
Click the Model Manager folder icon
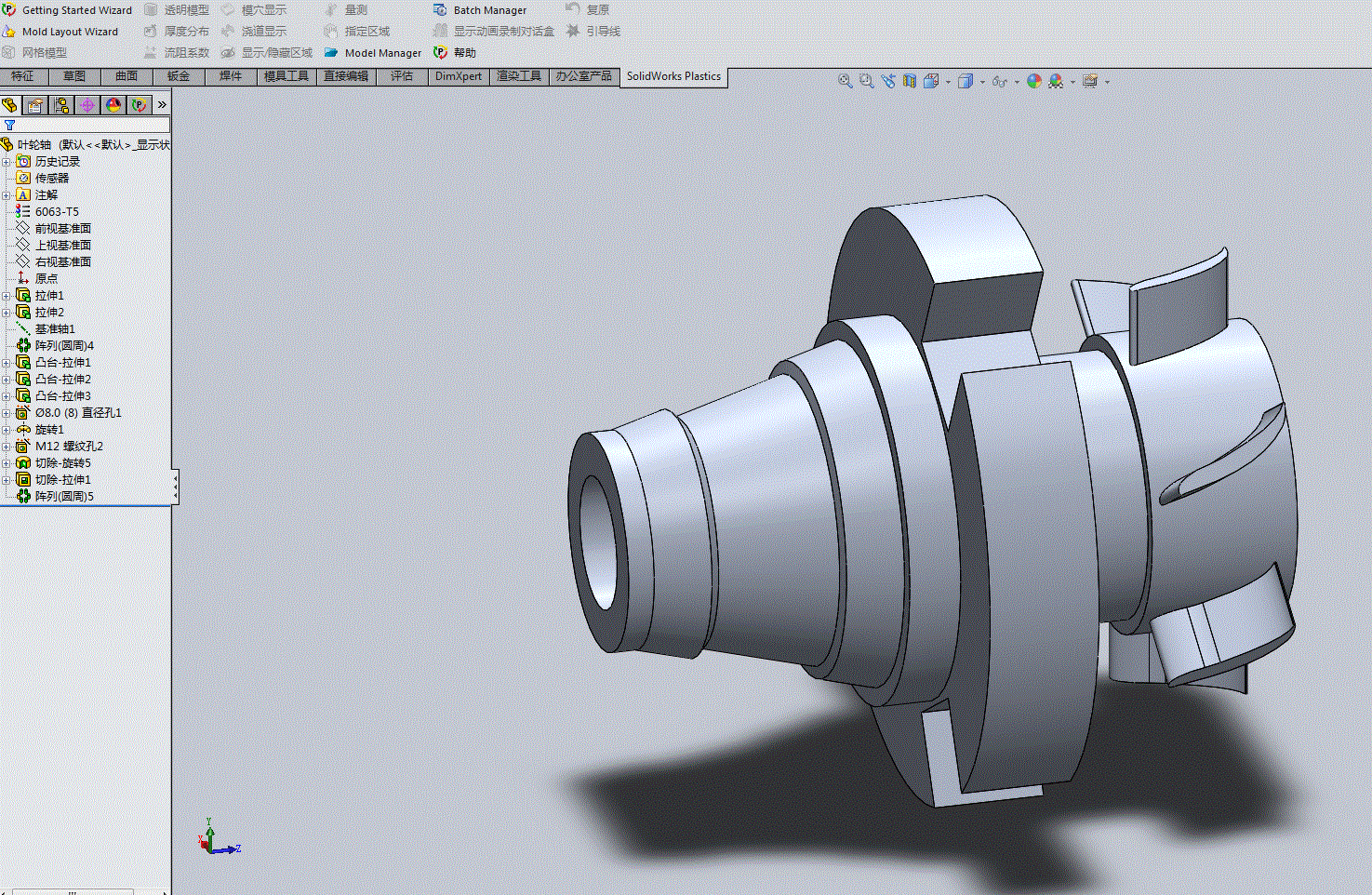click(331, 53)
